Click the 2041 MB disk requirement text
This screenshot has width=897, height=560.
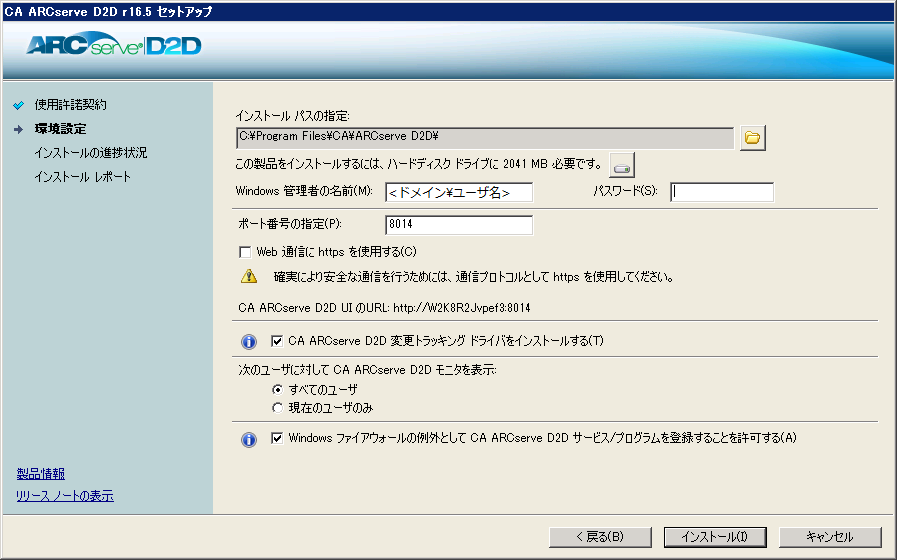pyautogui.click(x=419, y=164)
